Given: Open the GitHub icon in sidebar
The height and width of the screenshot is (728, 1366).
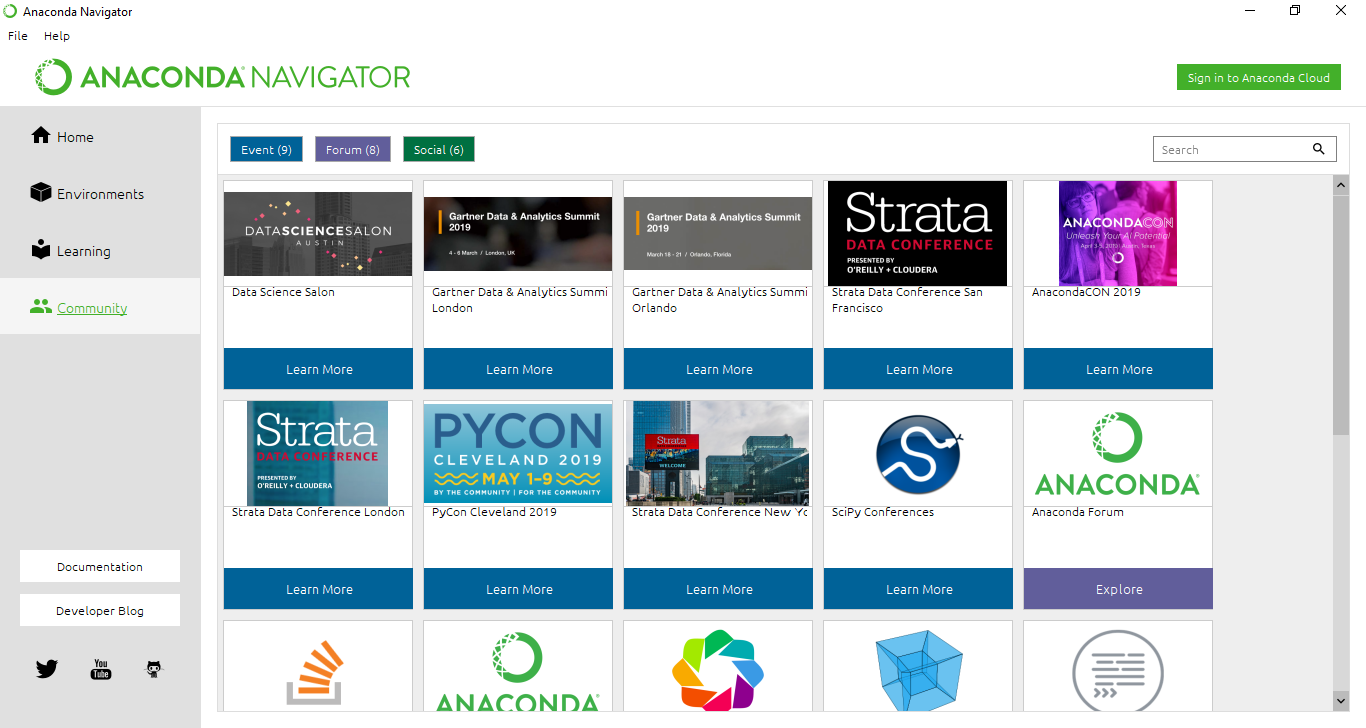Looking at the screenshot, I should coord(153,669).
